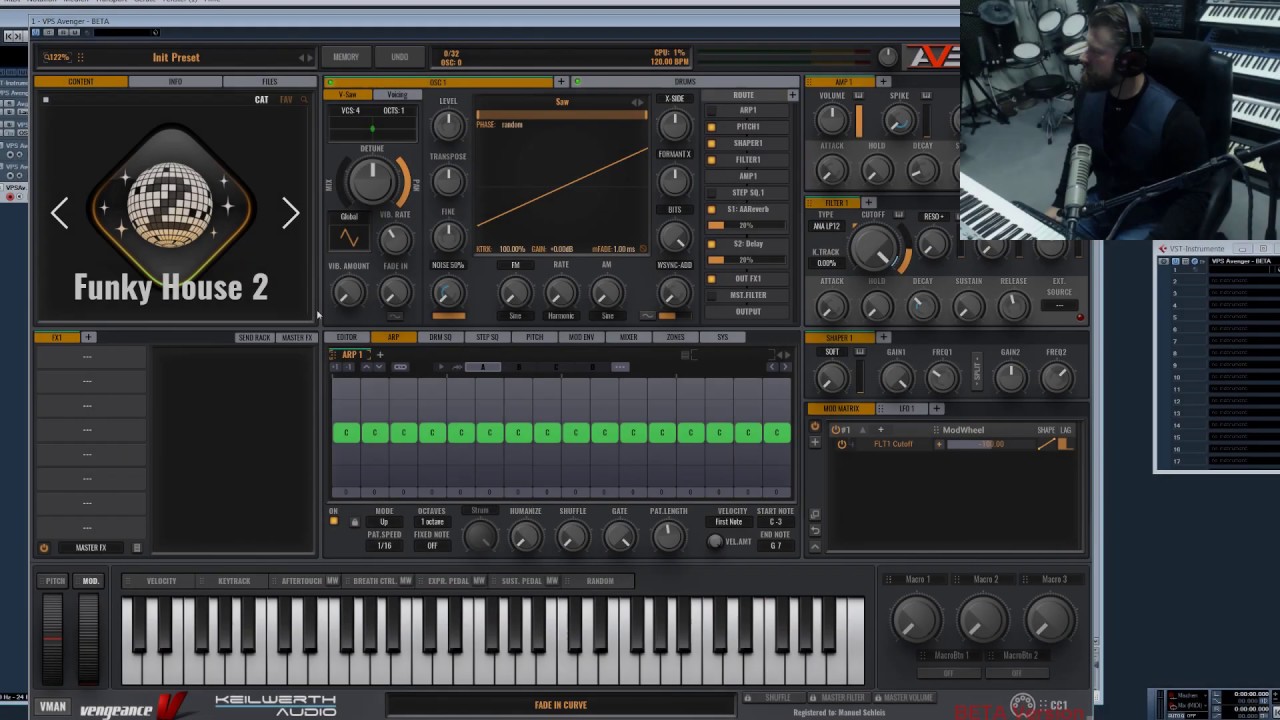Viewport: 1280px width, 720px height.
Task: Click the UNDO button in header
Action: pyautogui.click(x=399, y=57)
